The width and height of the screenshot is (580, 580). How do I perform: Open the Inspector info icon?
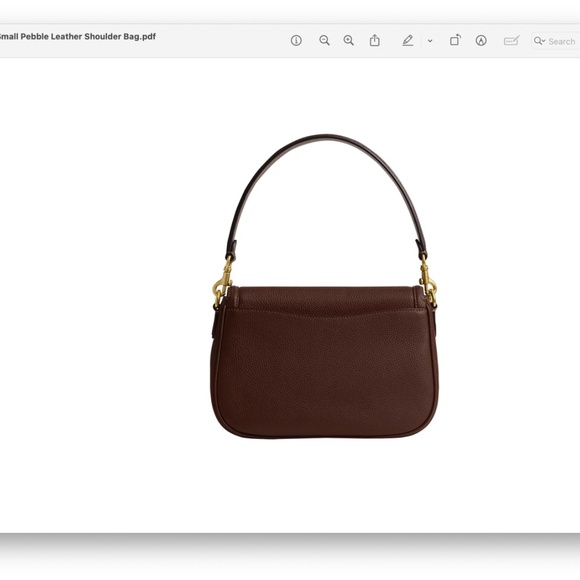(296, 41)
